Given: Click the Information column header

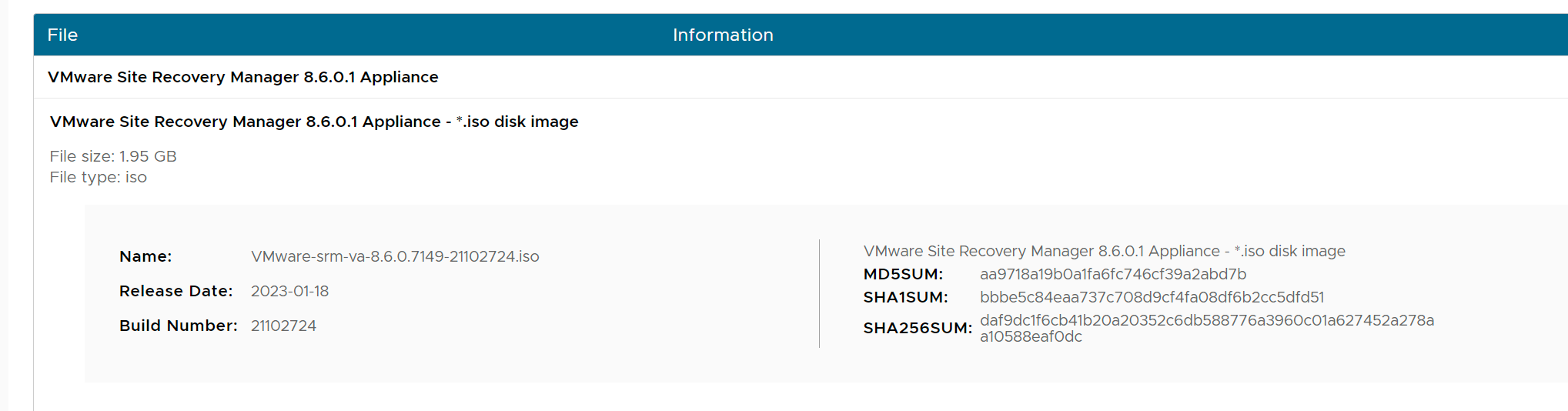Looking at the screenshot, I should pyautogui.click(x=722, y=35).
